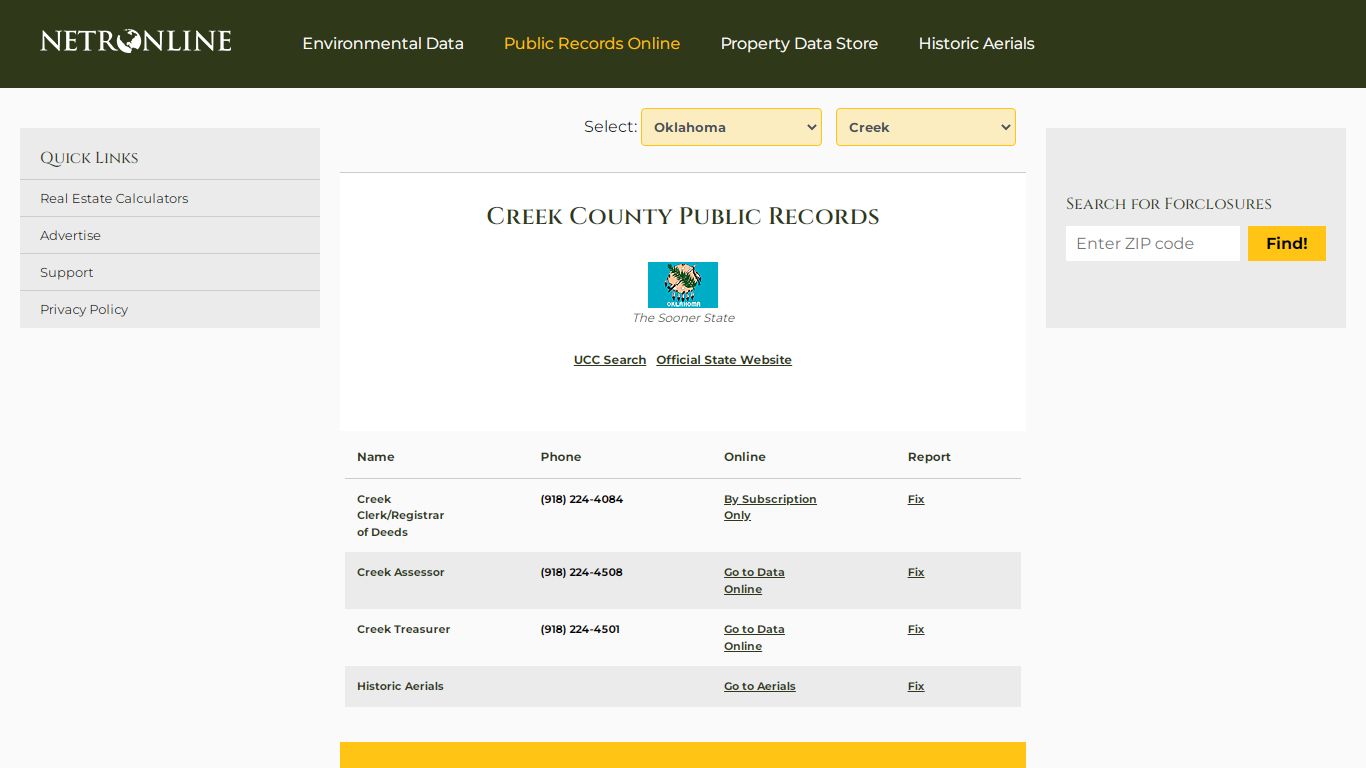The width and height of the screenshot is (1366, 768).
Task: Open Real Estate Calculators quick link
Action: tap(114, 198)
